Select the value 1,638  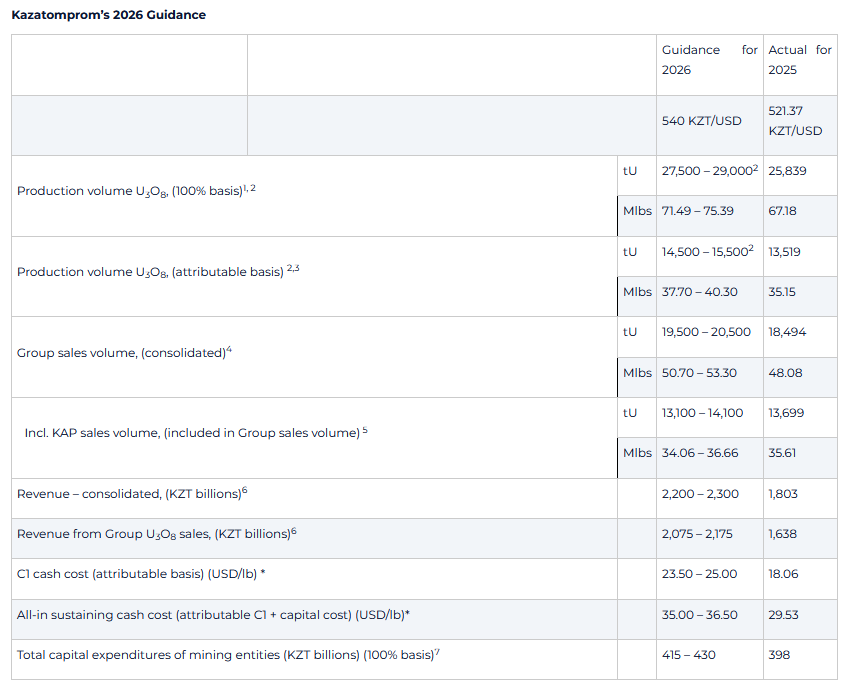pos(783,534)
